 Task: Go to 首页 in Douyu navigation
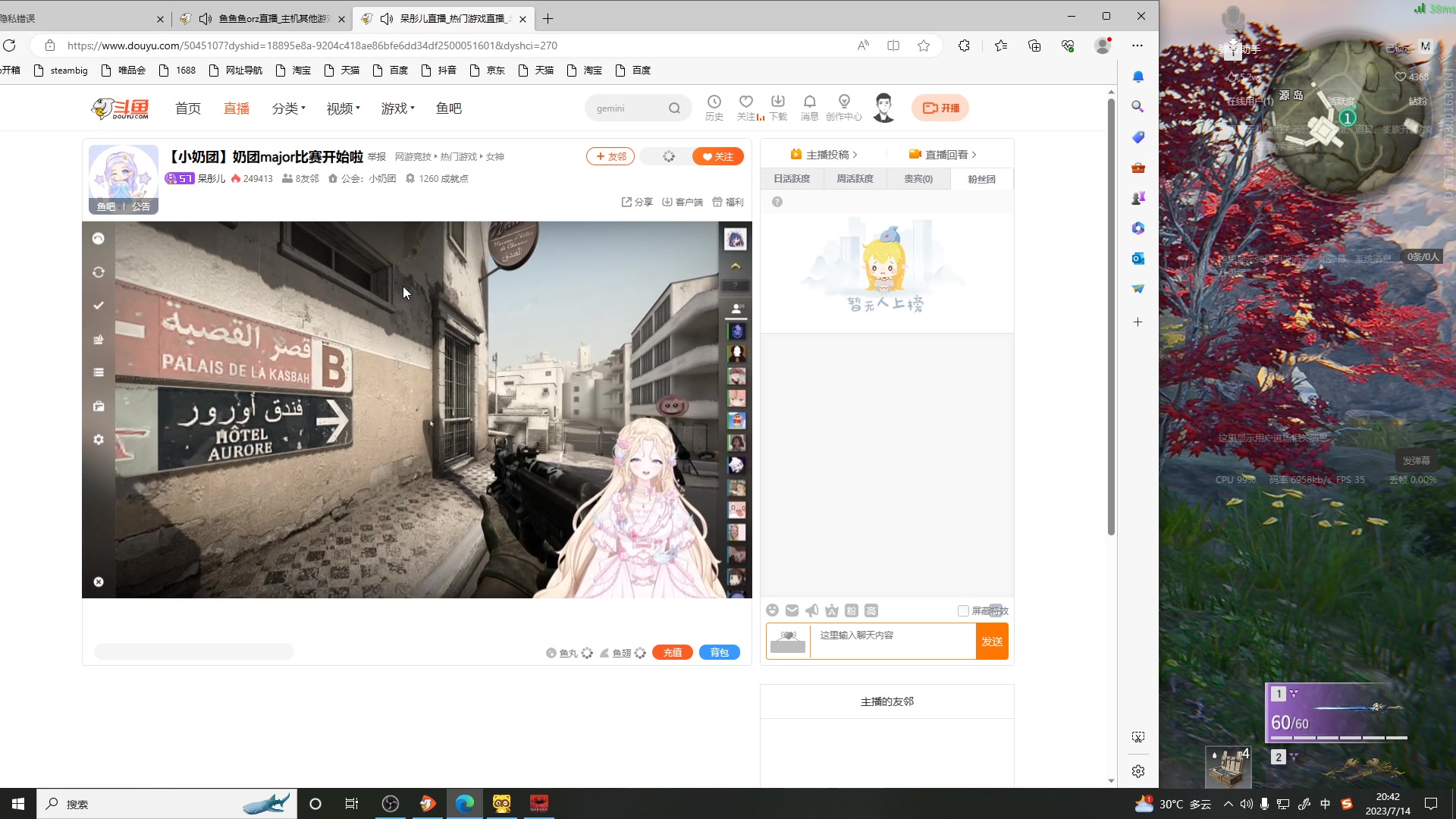(x=188, y=108)
